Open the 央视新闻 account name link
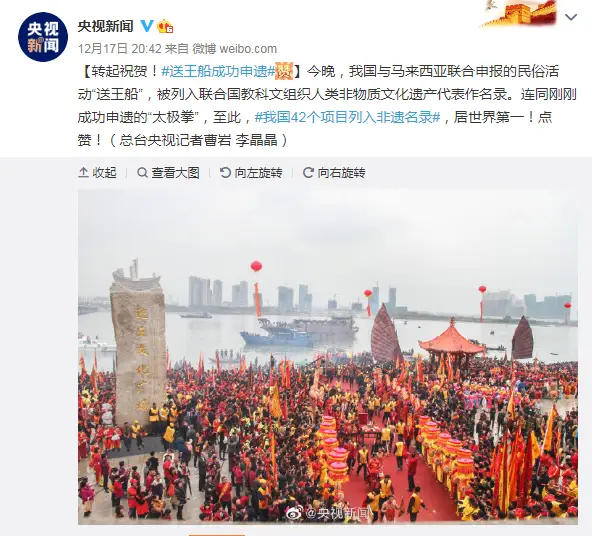This screenshot has width=592, height=536. pos(106,26)
